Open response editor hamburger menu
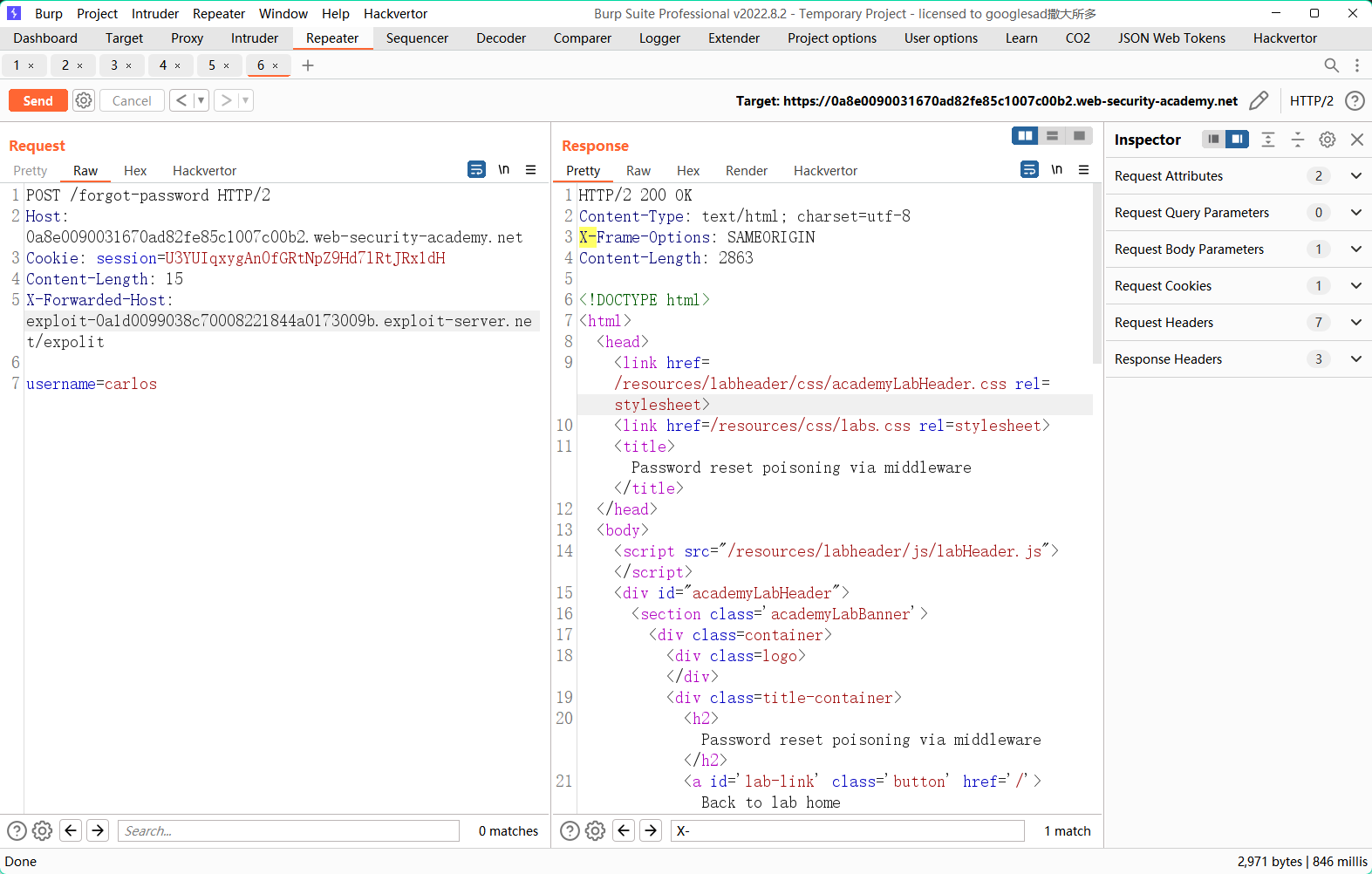 [x=1083, y=169]
